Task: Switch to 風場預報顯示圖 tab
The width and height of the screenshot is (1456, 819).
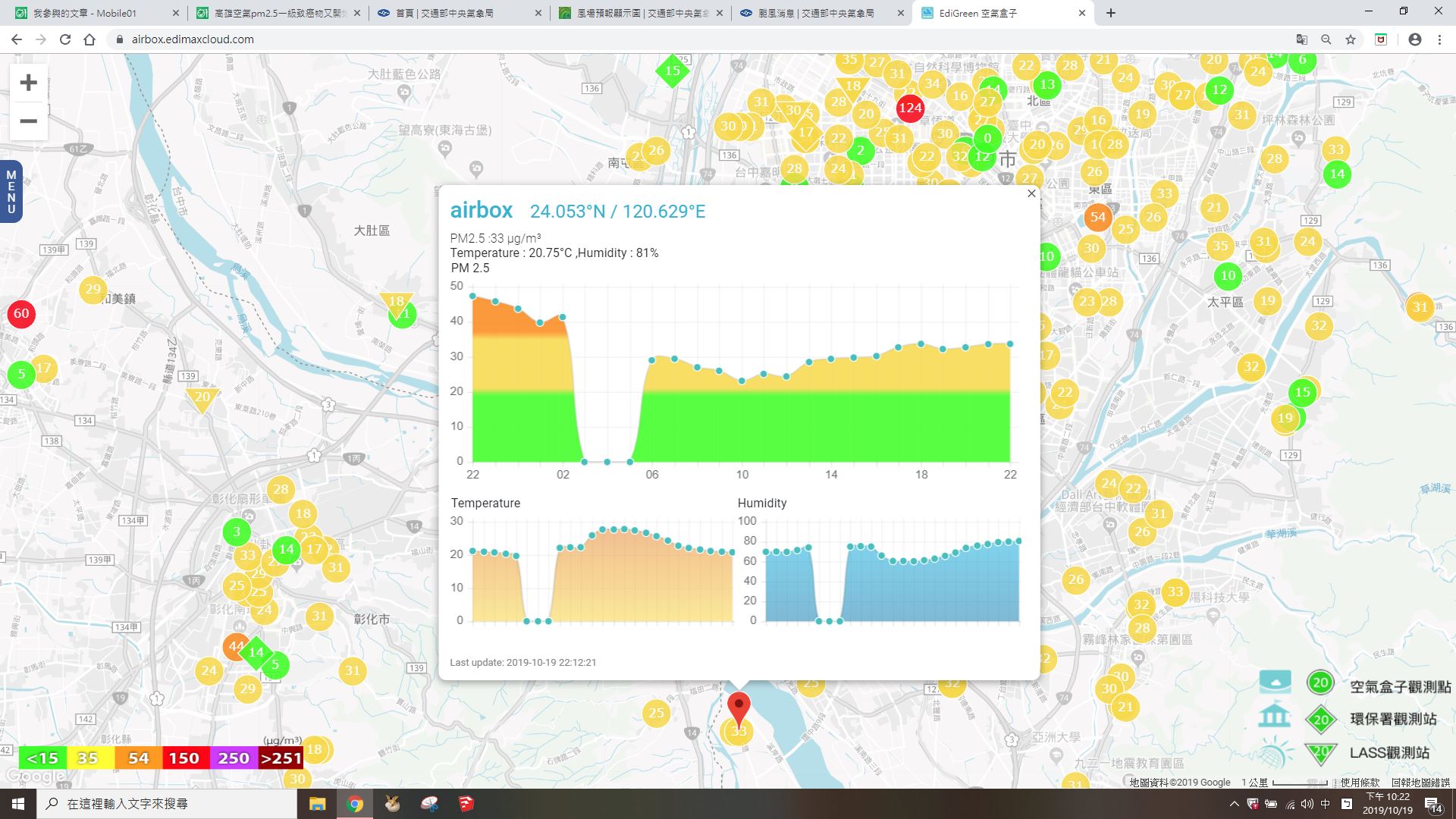Action: point(642,13)
